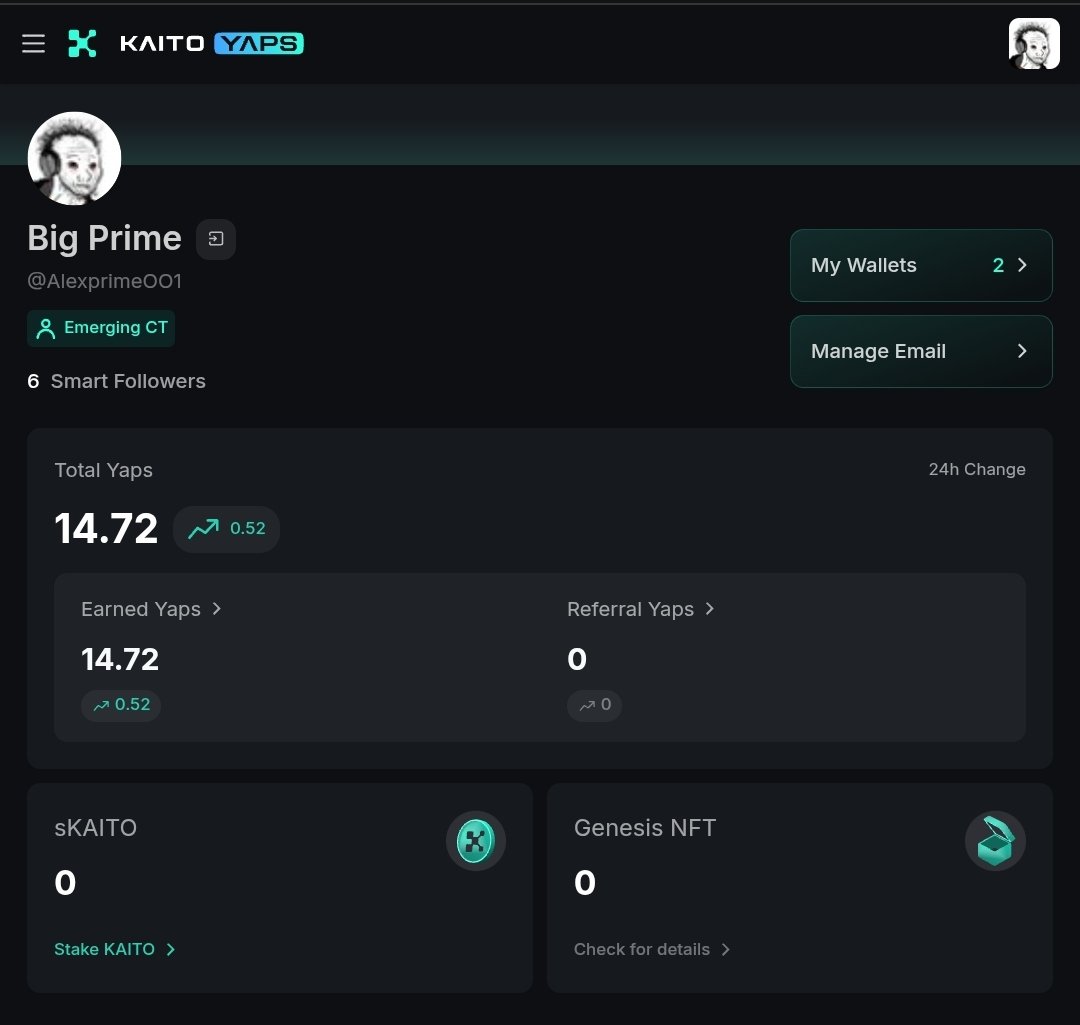Click the @Alexprime001 handle

point(105,281)
